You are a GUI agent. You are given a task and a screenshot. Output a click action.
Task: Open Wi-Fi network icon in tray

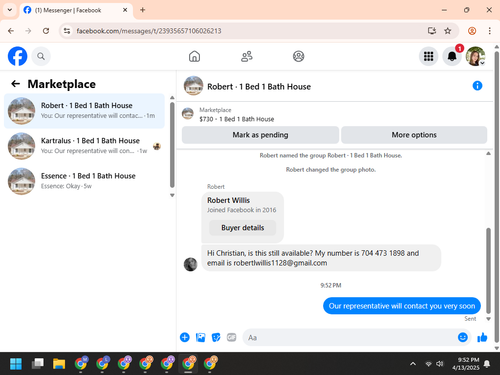pyautogui.click(x=429, y=364)
